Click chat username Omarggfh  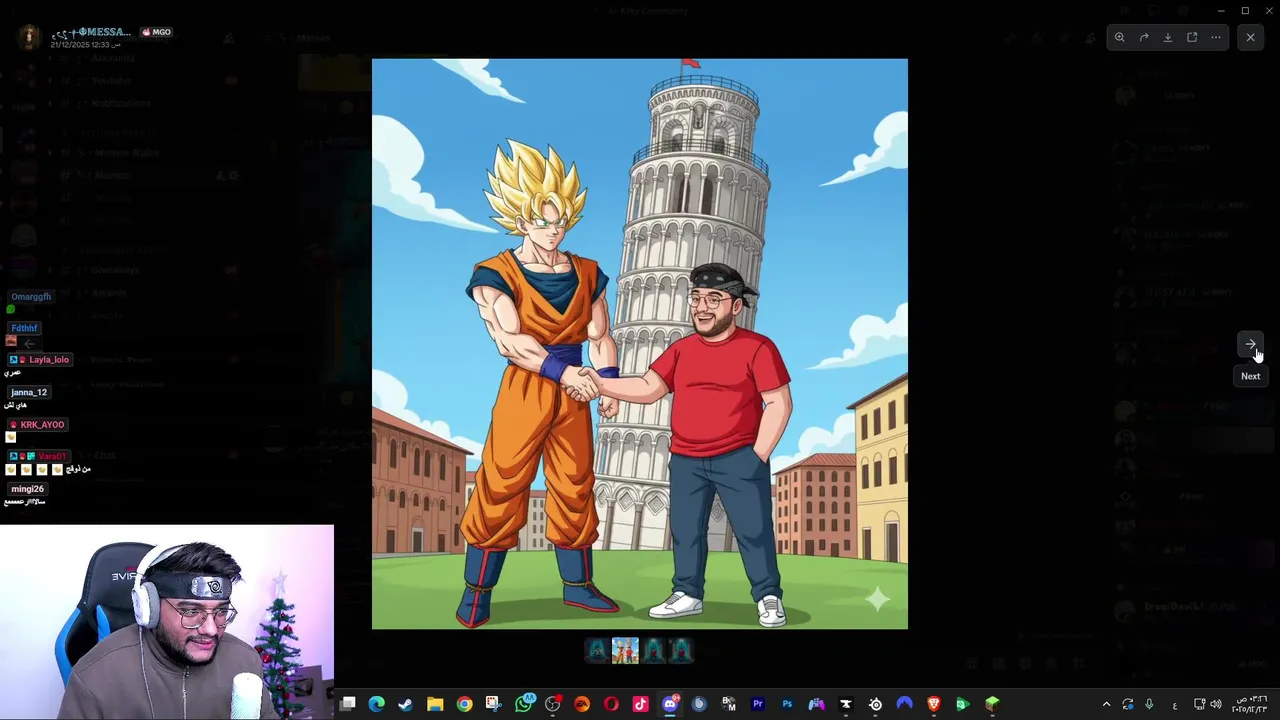31,297
